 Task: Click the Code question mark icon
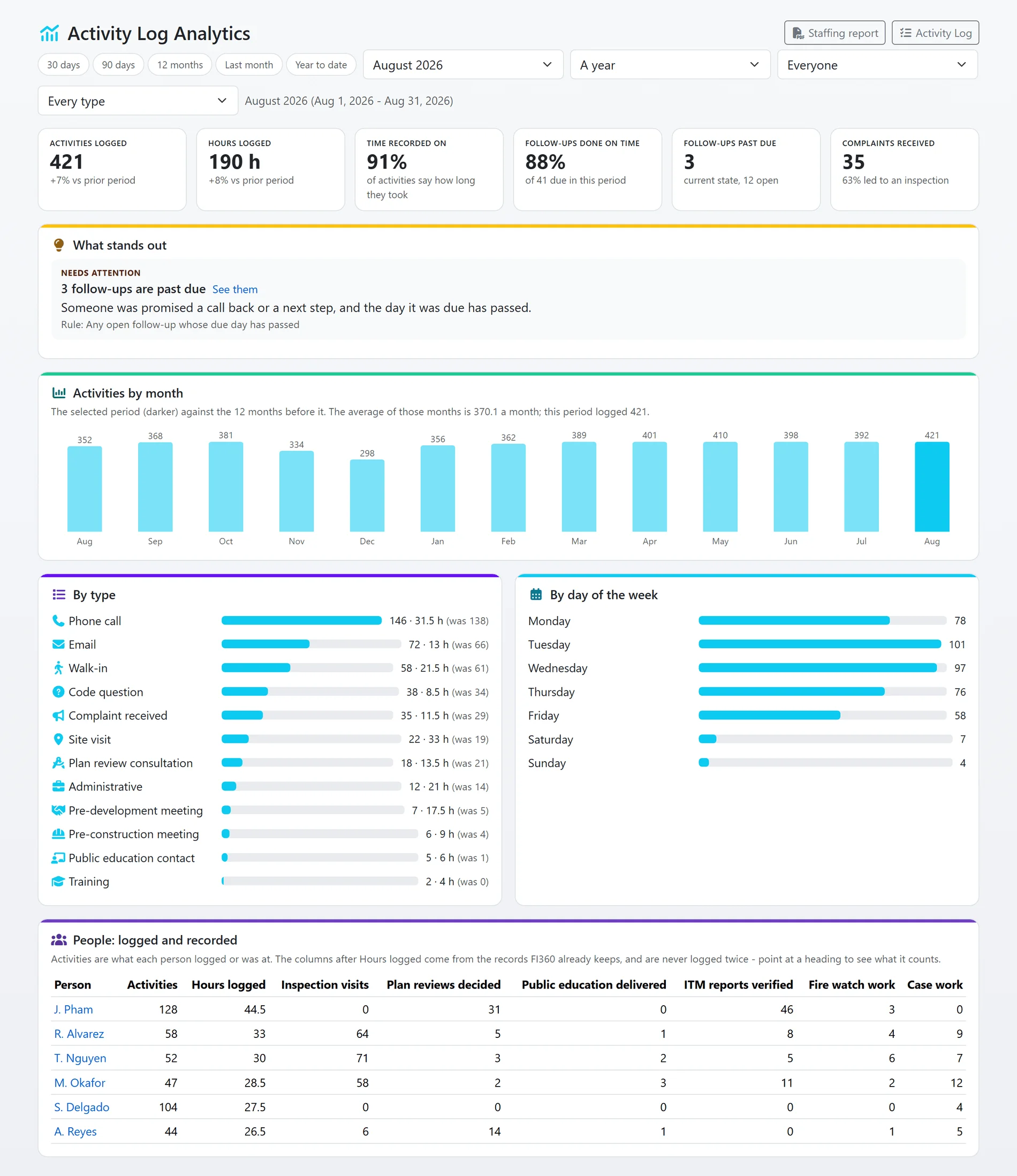58,692
